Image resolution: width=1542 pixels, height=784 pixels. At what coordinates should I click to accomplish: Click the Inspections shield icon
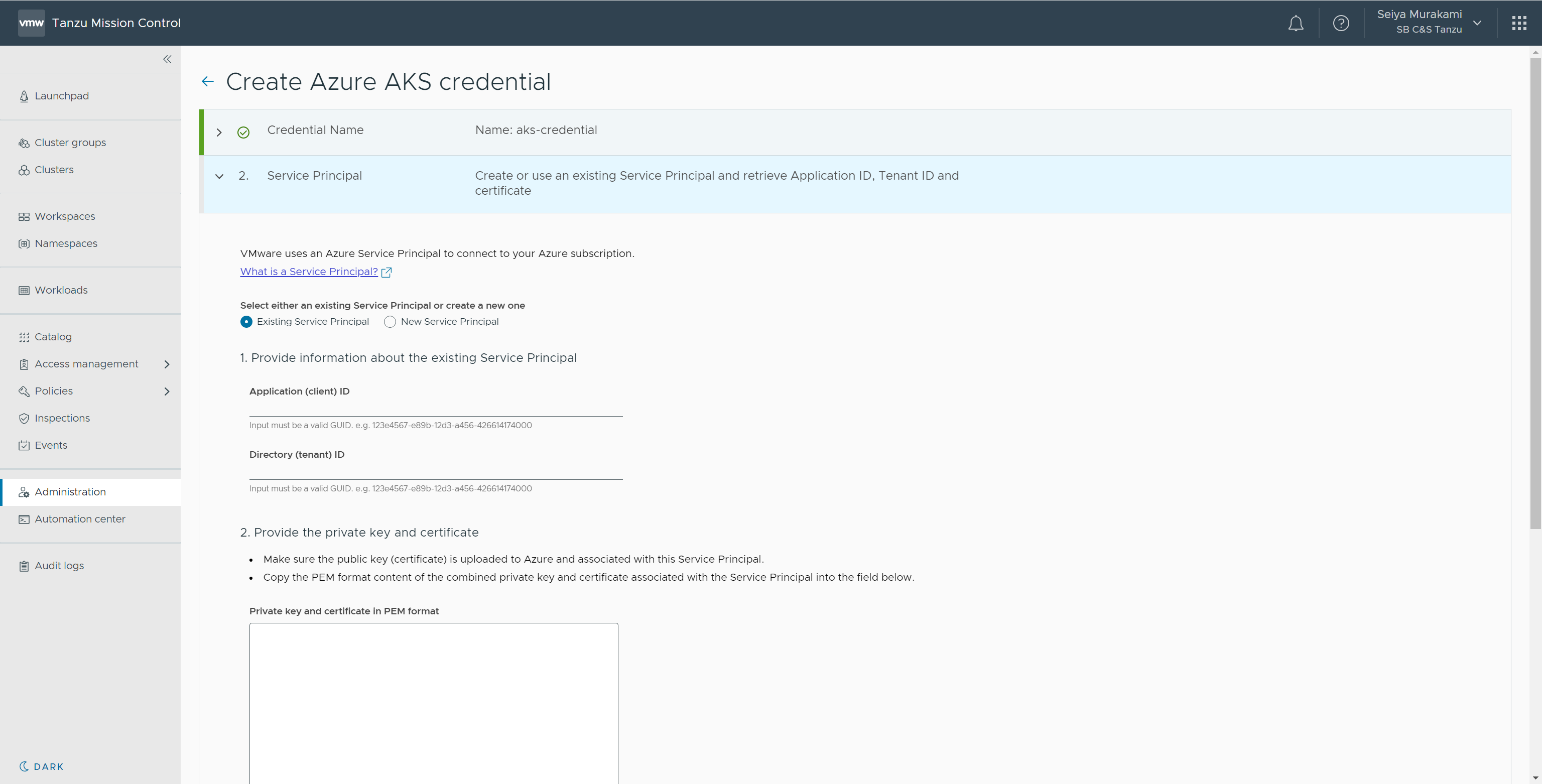point(24,418)
